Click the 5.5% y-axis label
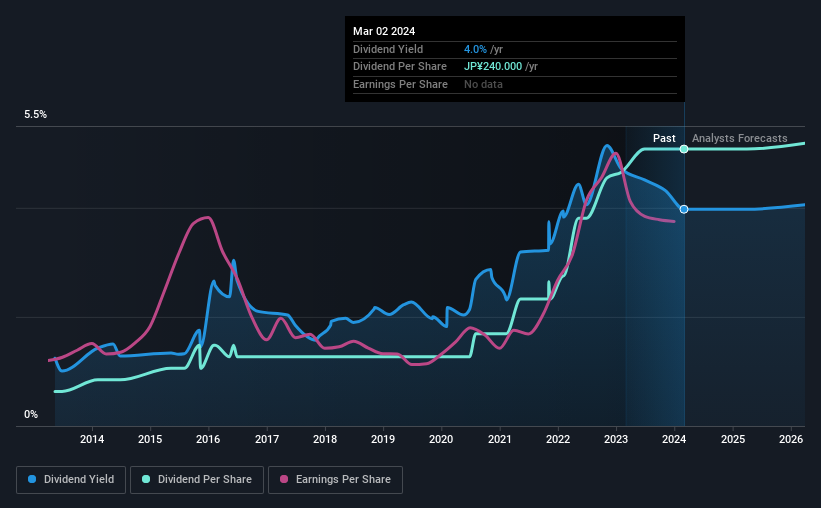 (35, 115)
